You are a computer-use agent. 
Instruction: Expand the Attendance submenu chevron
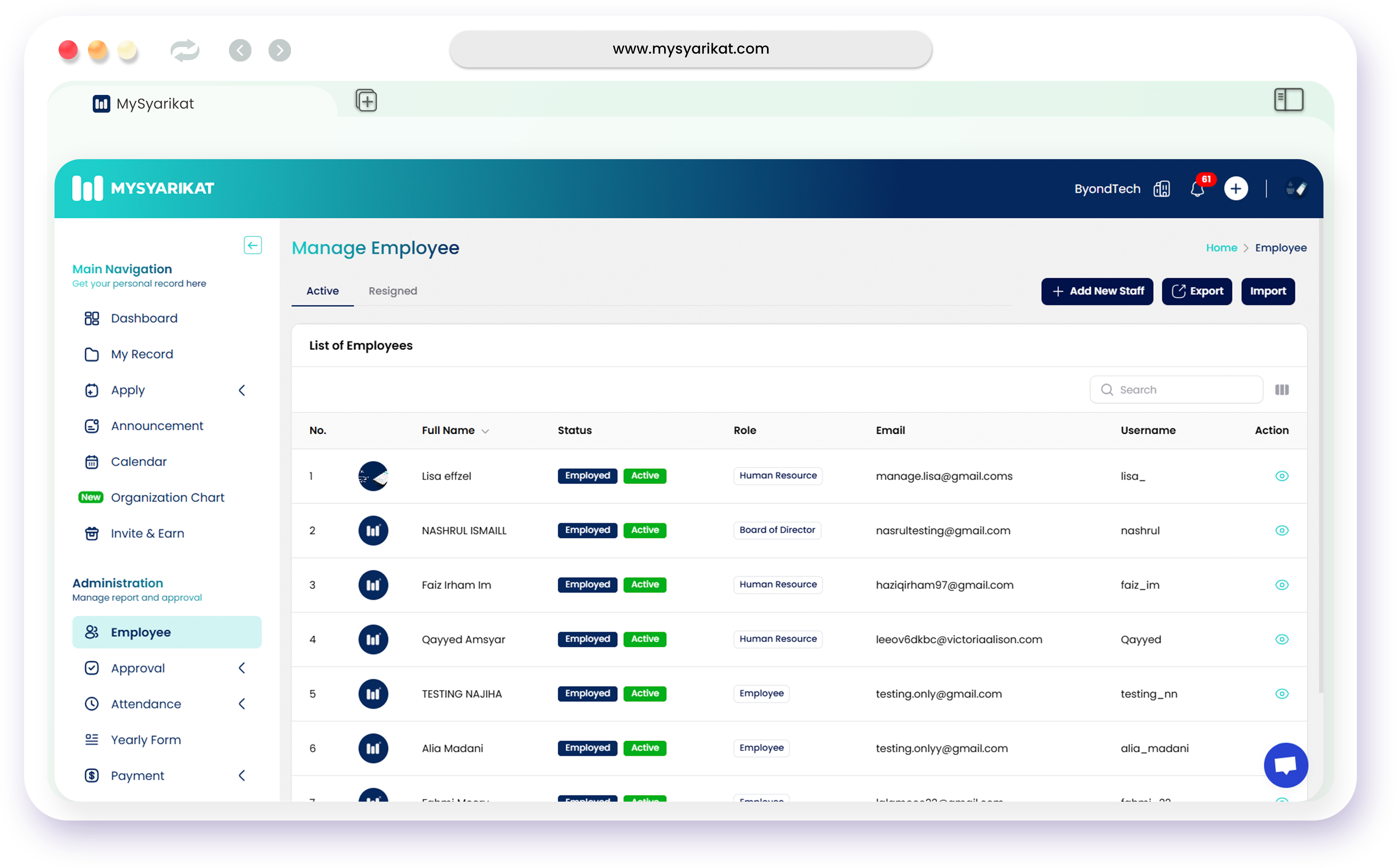coord(242,705)
